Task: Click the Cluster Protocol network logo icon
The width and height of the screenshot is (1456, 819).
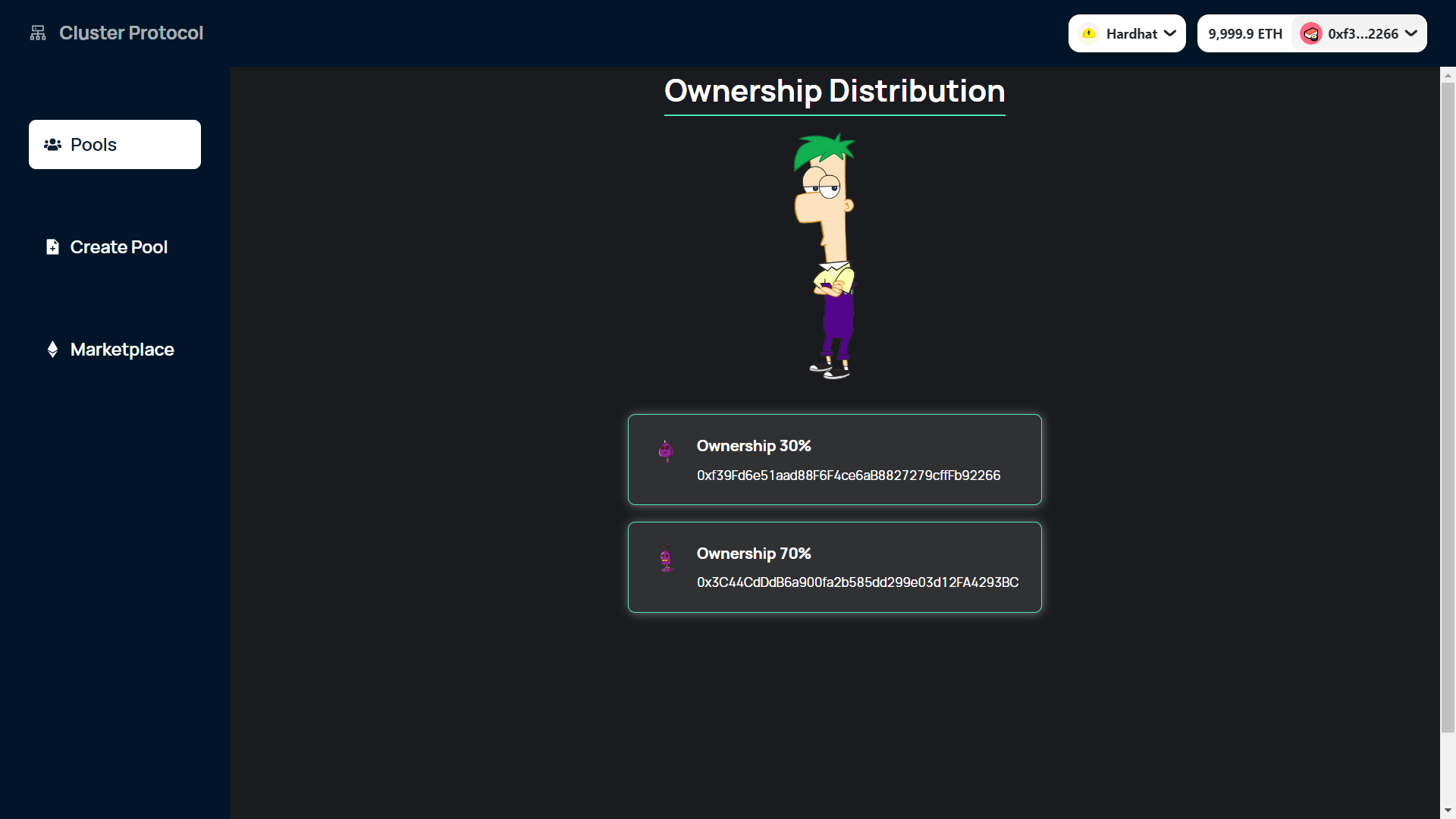Action: tap(38, 33)
